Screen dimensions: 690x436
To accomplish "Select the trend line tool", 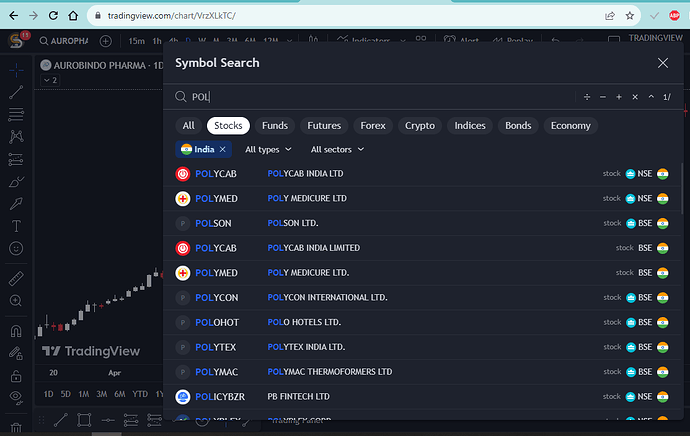I will [16, 92].
